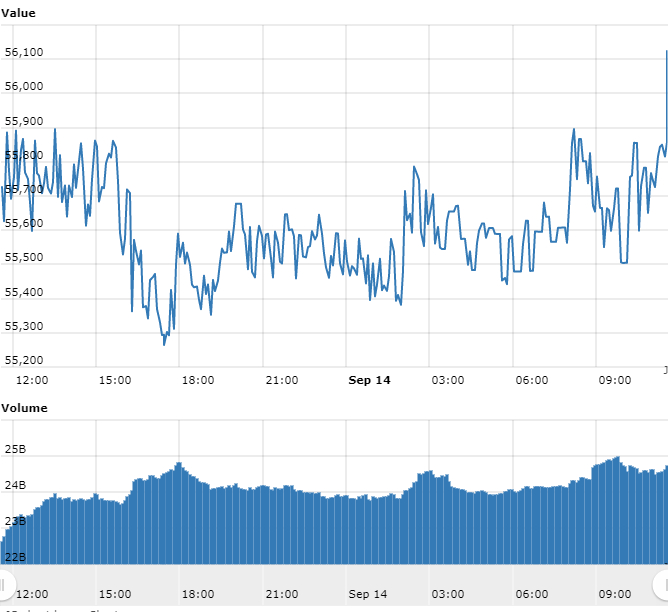Click 06:00 in the gray range selector bar

[x=532, y=594]
